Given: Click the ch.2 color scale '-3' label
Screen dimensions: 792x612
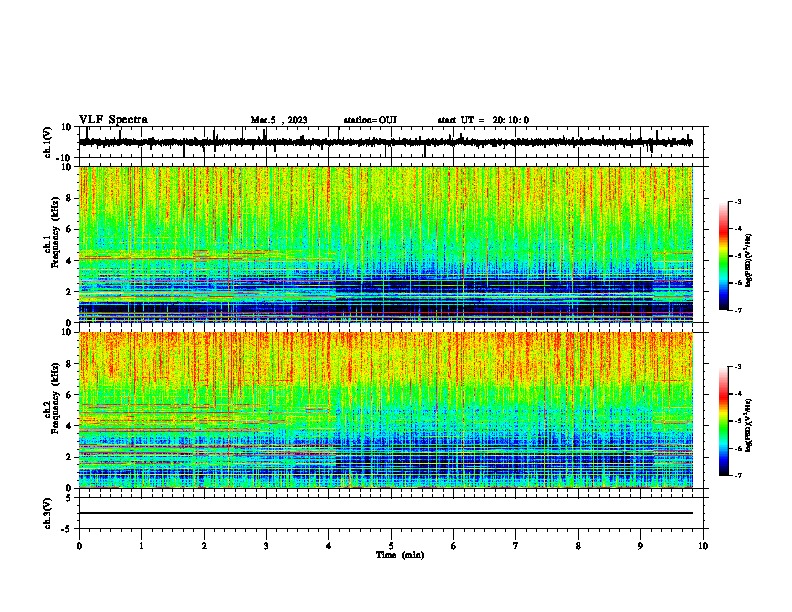Looking at the screenshot, I should pyautogui.click(x=737, y=367).
